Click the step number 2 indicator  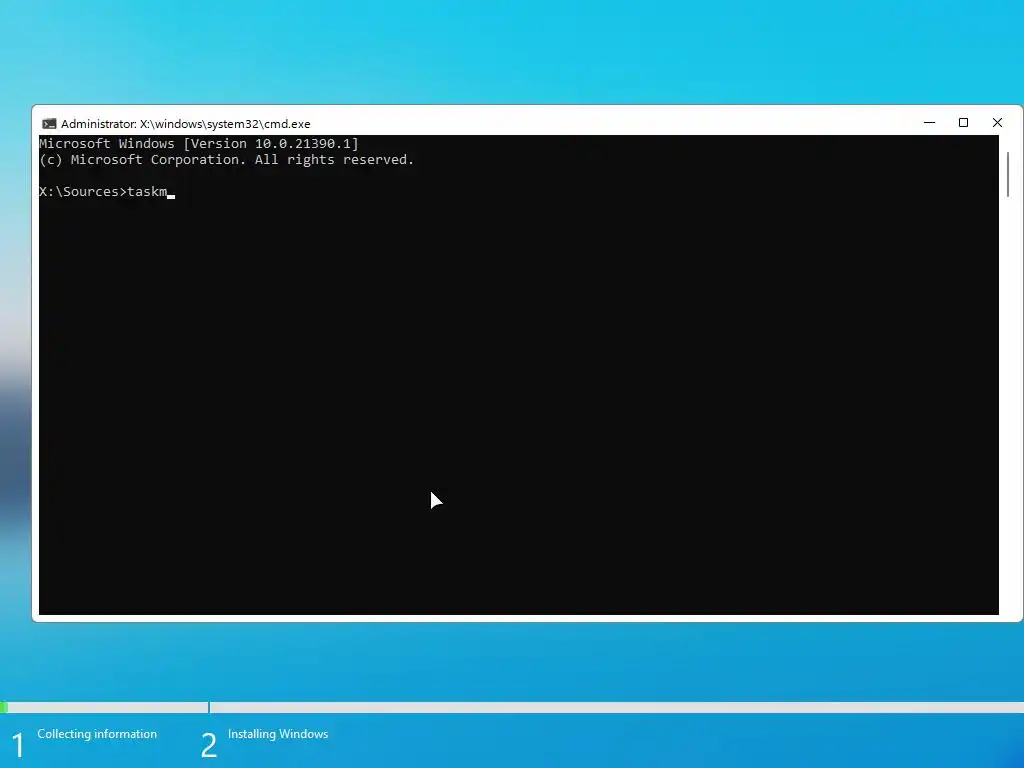click(208, 746)
